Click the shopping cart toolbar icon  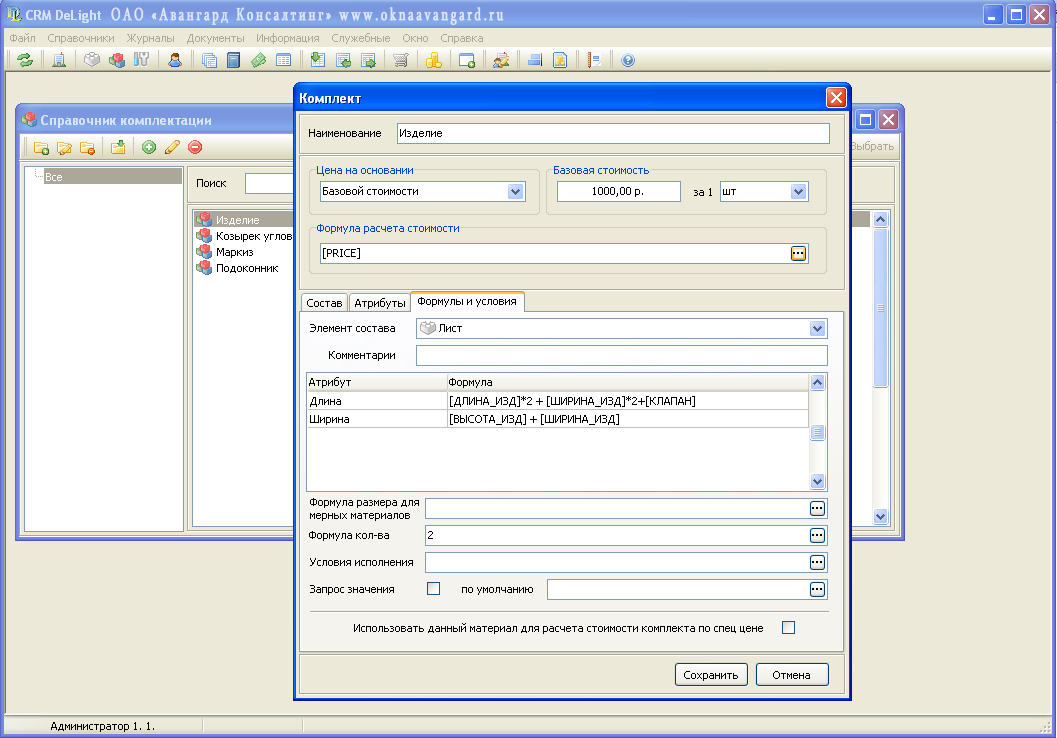[400, 60]
